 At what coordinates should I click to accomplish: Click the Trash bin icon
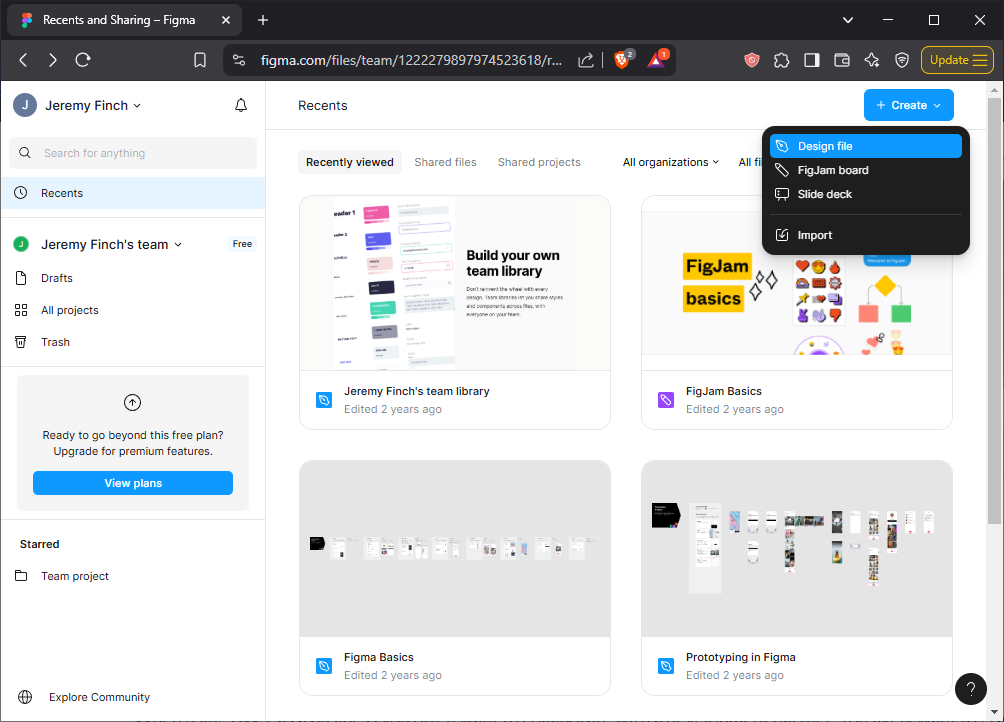click(21, 342)
